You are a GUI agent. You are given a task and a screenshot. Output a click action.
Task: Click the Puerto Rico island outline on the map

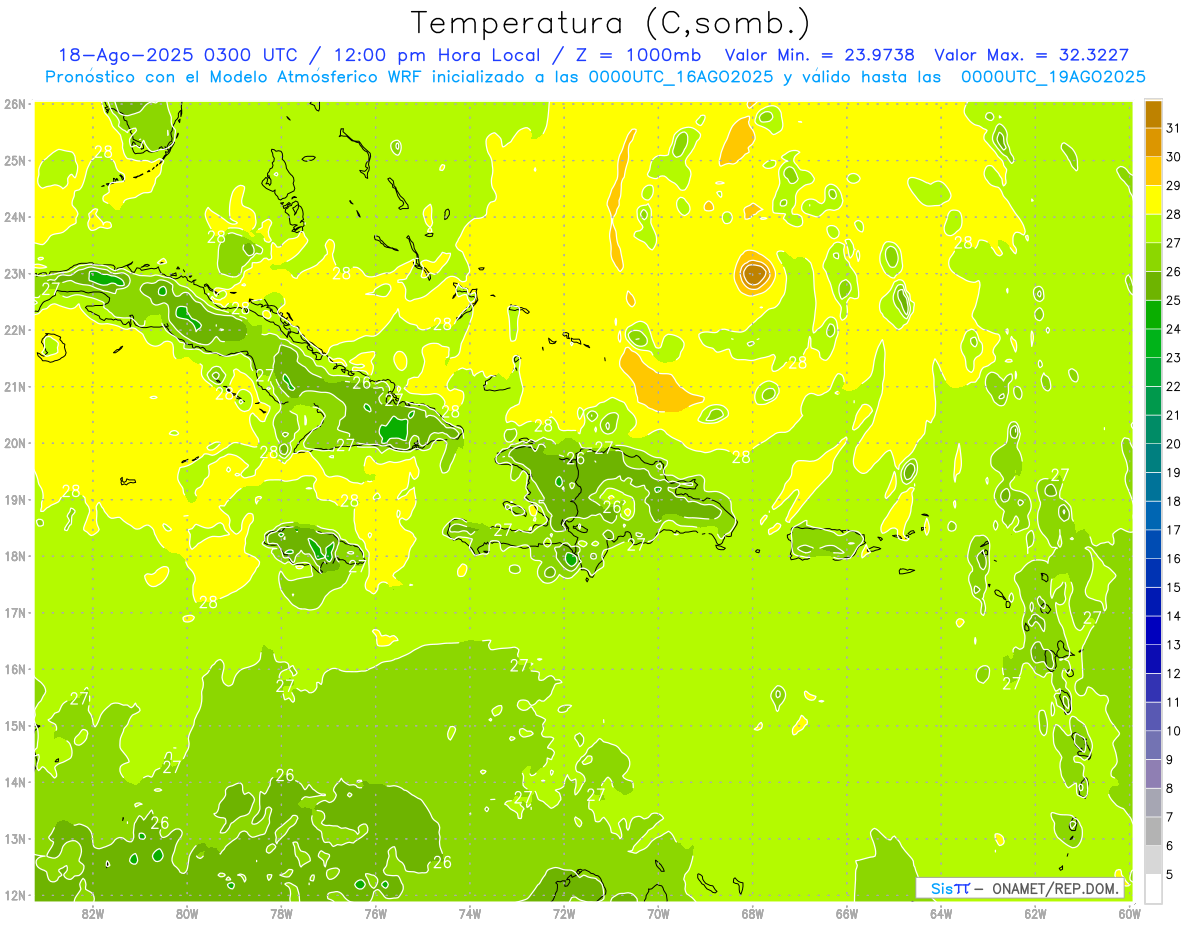click(826, 543)
